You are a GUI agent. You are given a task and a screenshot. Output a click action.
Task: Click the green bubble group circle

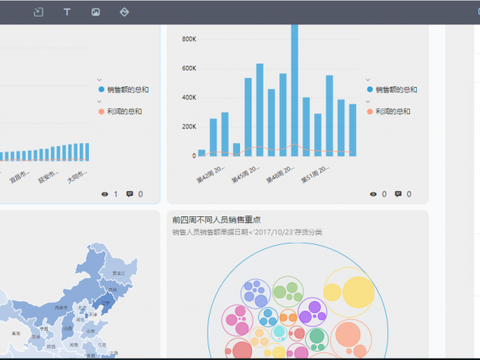pyautogui.click(x=288, y=292)
